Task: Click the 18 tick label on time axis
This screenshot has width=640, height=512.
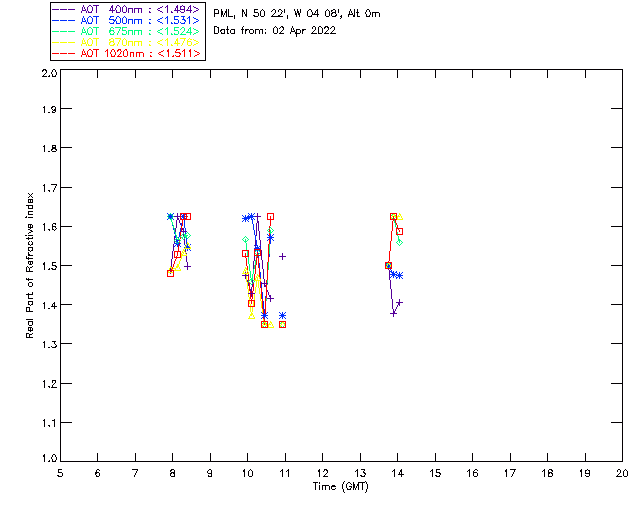Action: coord(547,473)
